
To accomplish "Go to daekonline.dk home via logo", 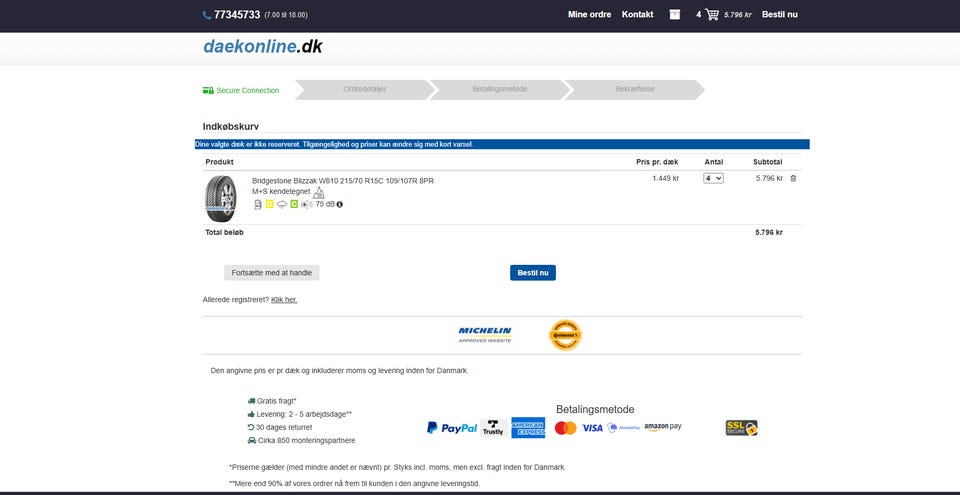I will coord(263,47).
